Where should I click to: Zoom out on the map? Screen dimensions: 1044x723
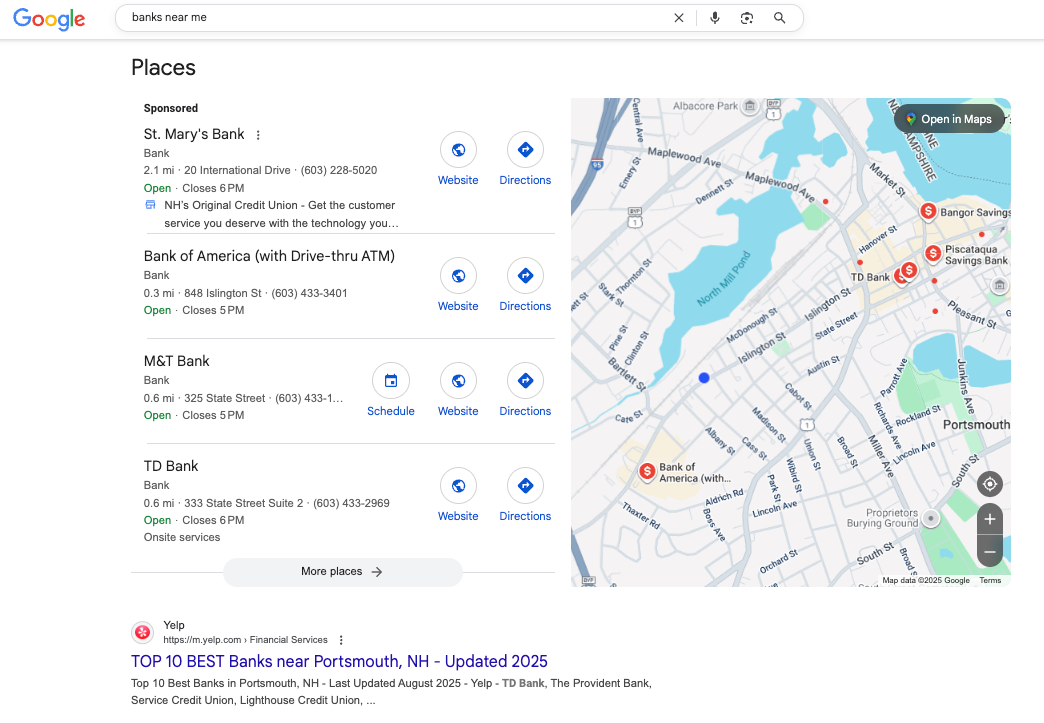click(989, 551)
